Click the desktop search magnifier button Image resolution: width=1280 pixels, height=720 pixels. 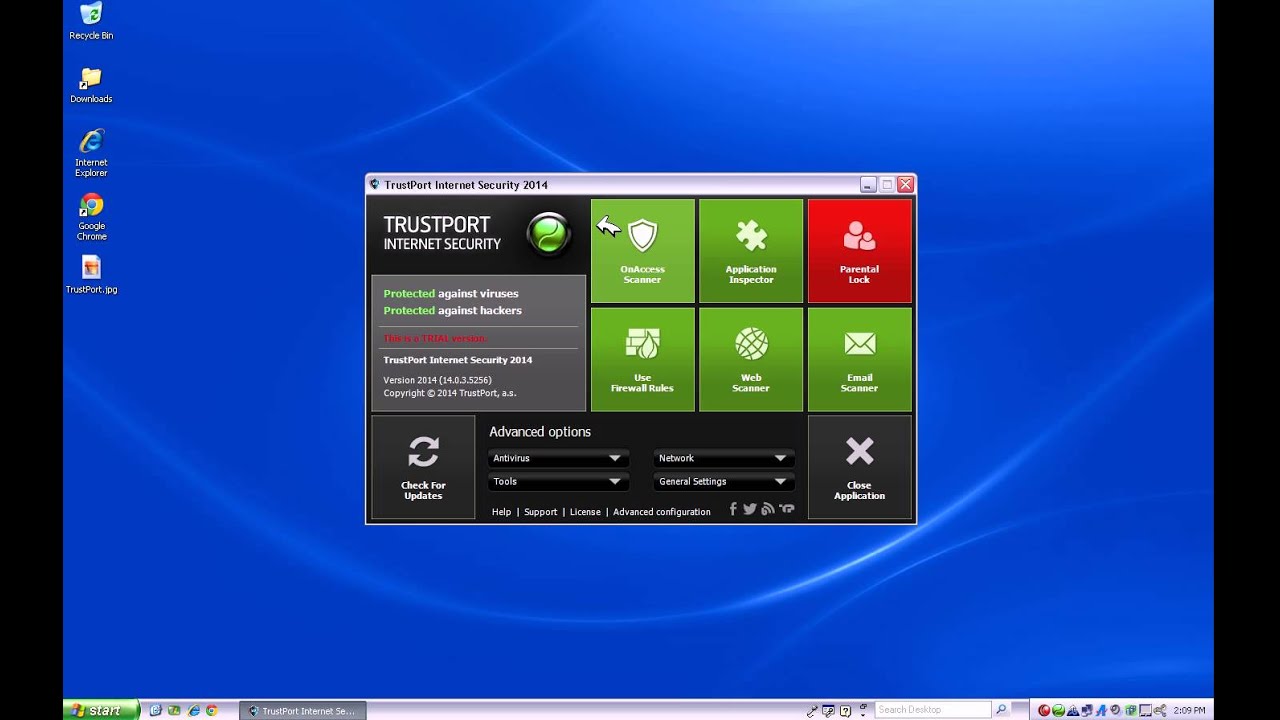pyautogui.click(x=1001, y=710)
